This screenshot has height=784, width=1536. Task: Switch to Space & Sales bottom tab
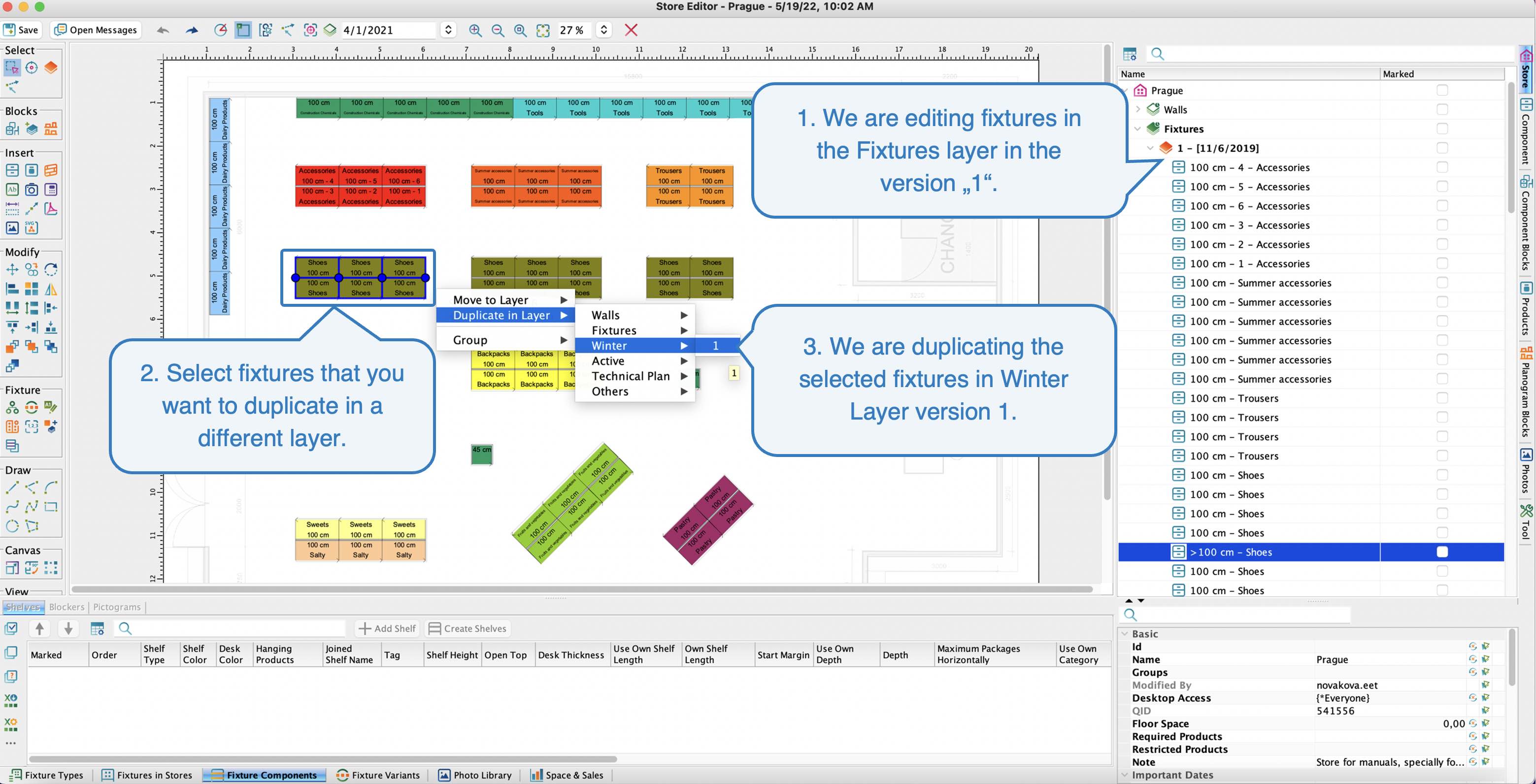coord(567,775)
